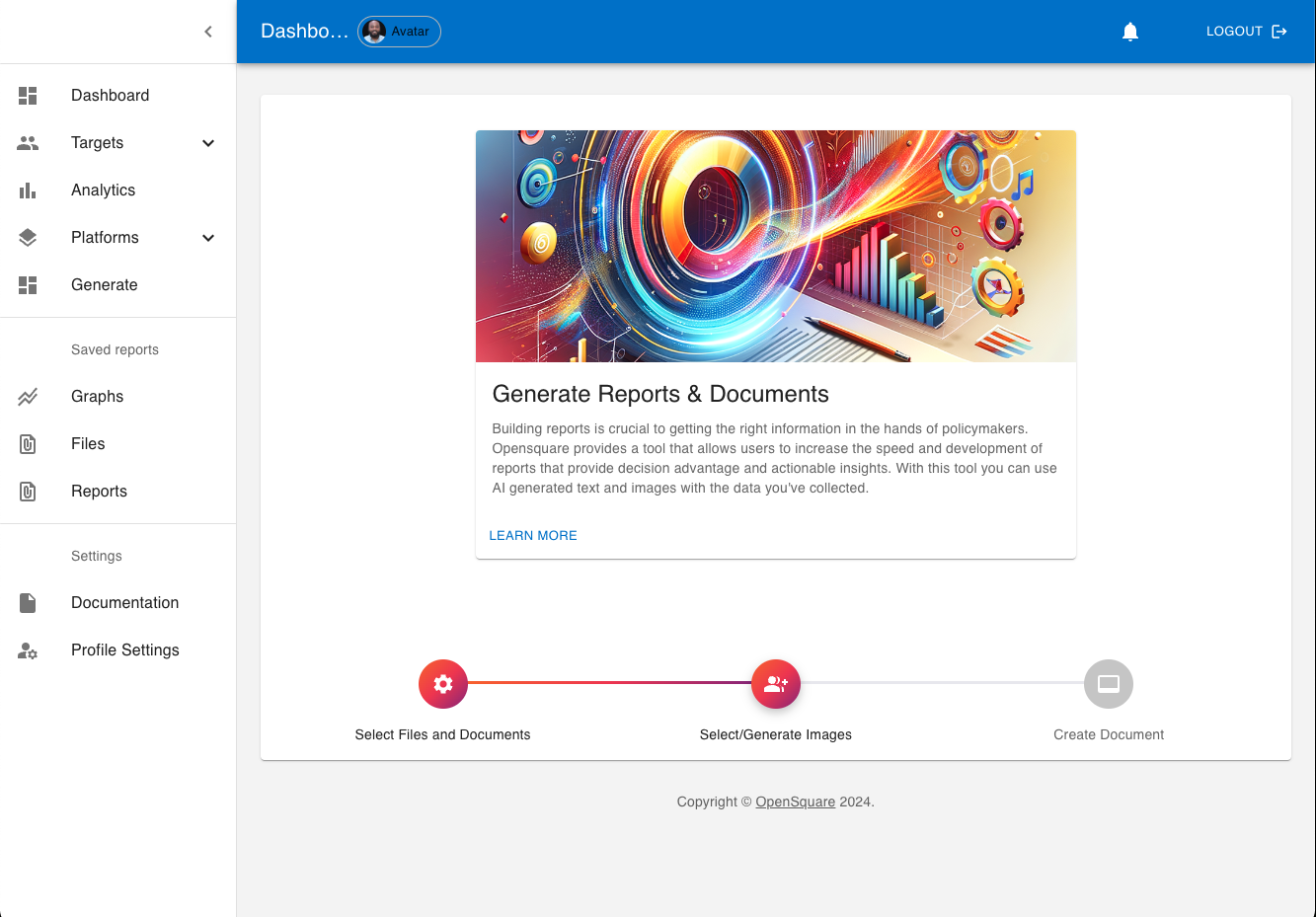Expand the Platforms submenu chevron
1316x917 pixels.
click(x=208, y=238)
